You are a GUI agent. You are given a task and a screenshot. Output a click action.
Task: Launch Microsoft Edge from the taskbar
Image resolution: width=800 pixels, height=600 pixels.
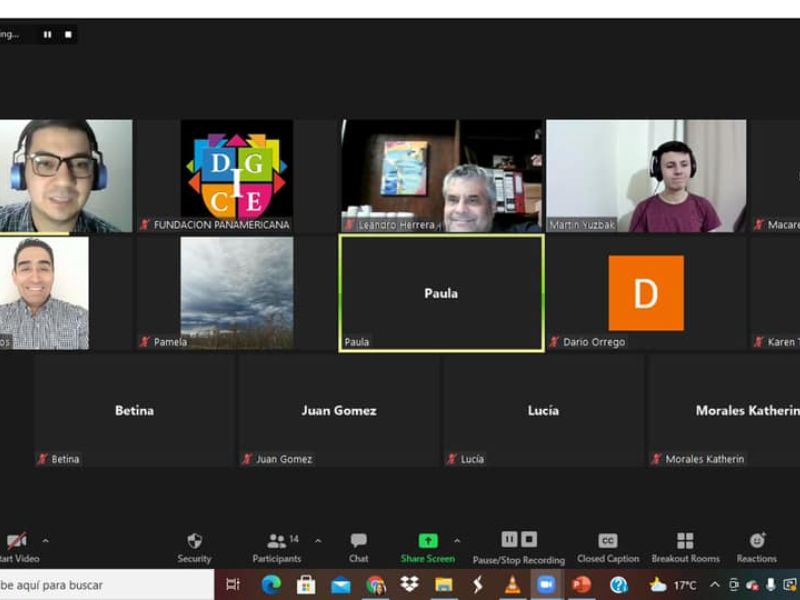pyautogui.click(x=271, y=585)
